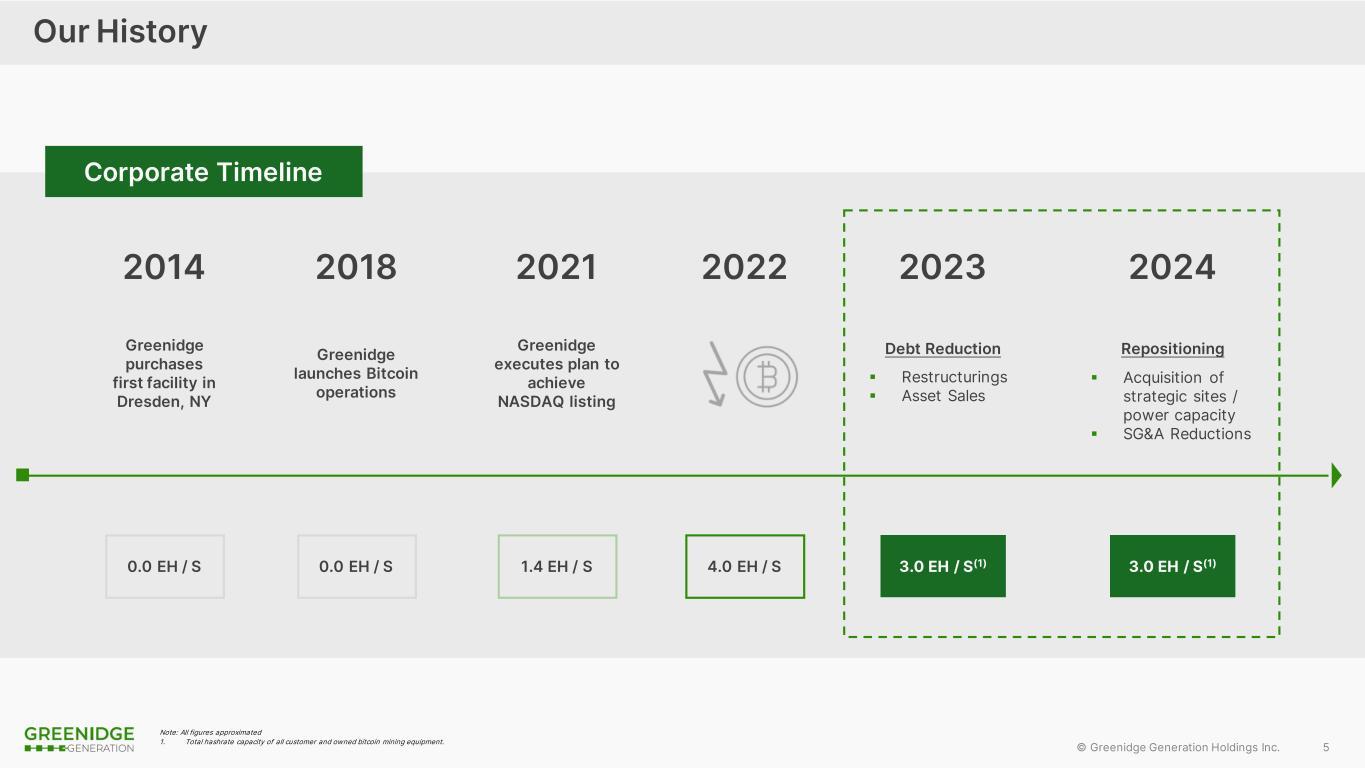Select the Corporate Timeline banner
Image resolution: width=1365 pixels, height=768 pixels.
203,172
